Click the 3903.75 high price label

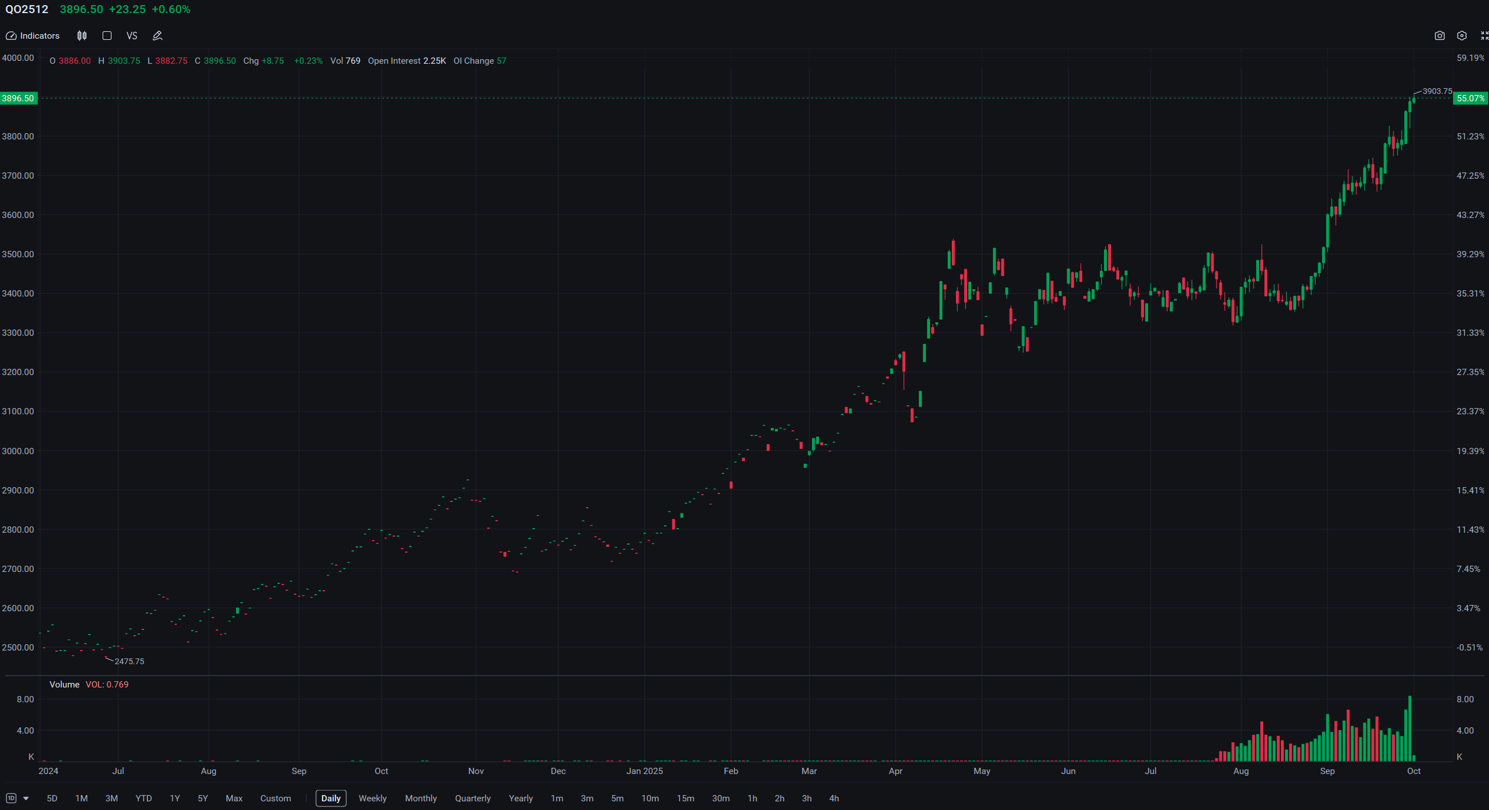point(1437,91)
